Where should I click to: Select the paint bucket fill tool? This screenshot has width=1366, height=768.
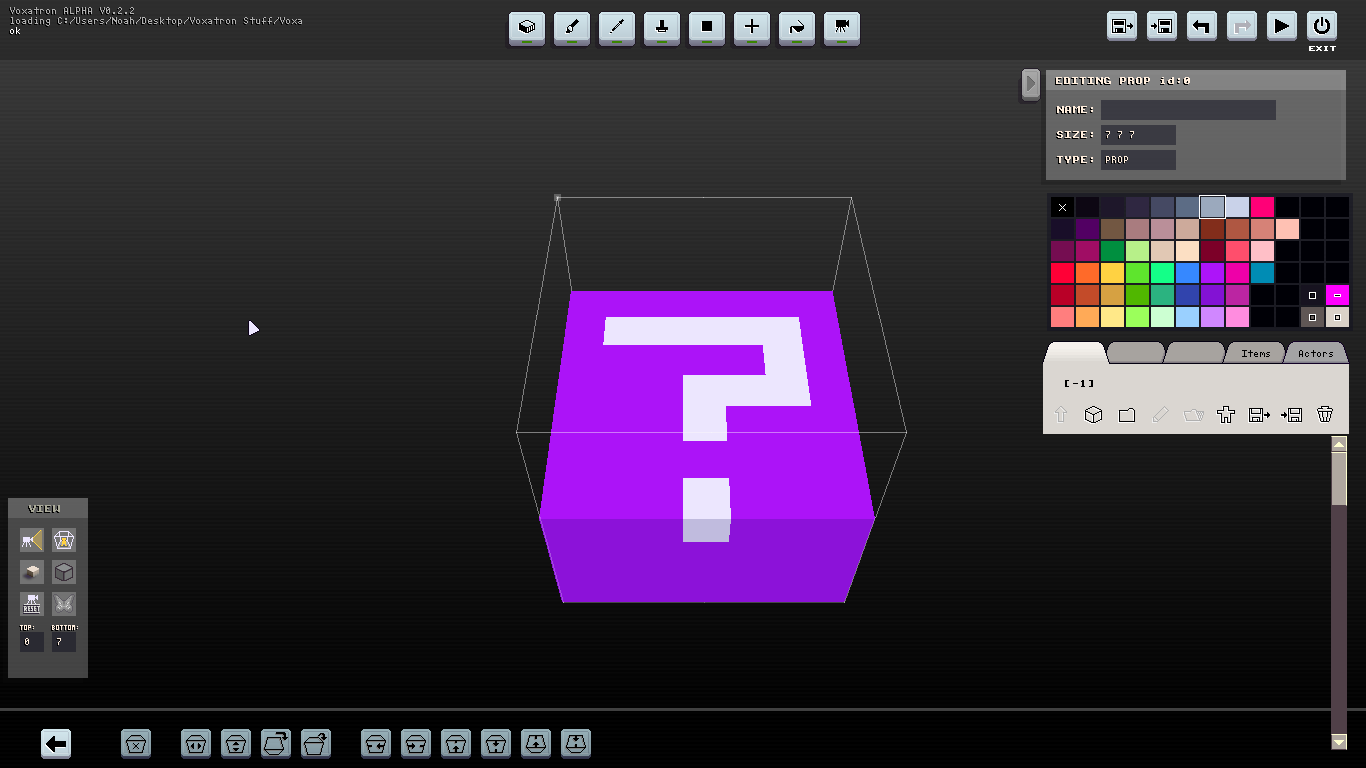coord(797,27)
